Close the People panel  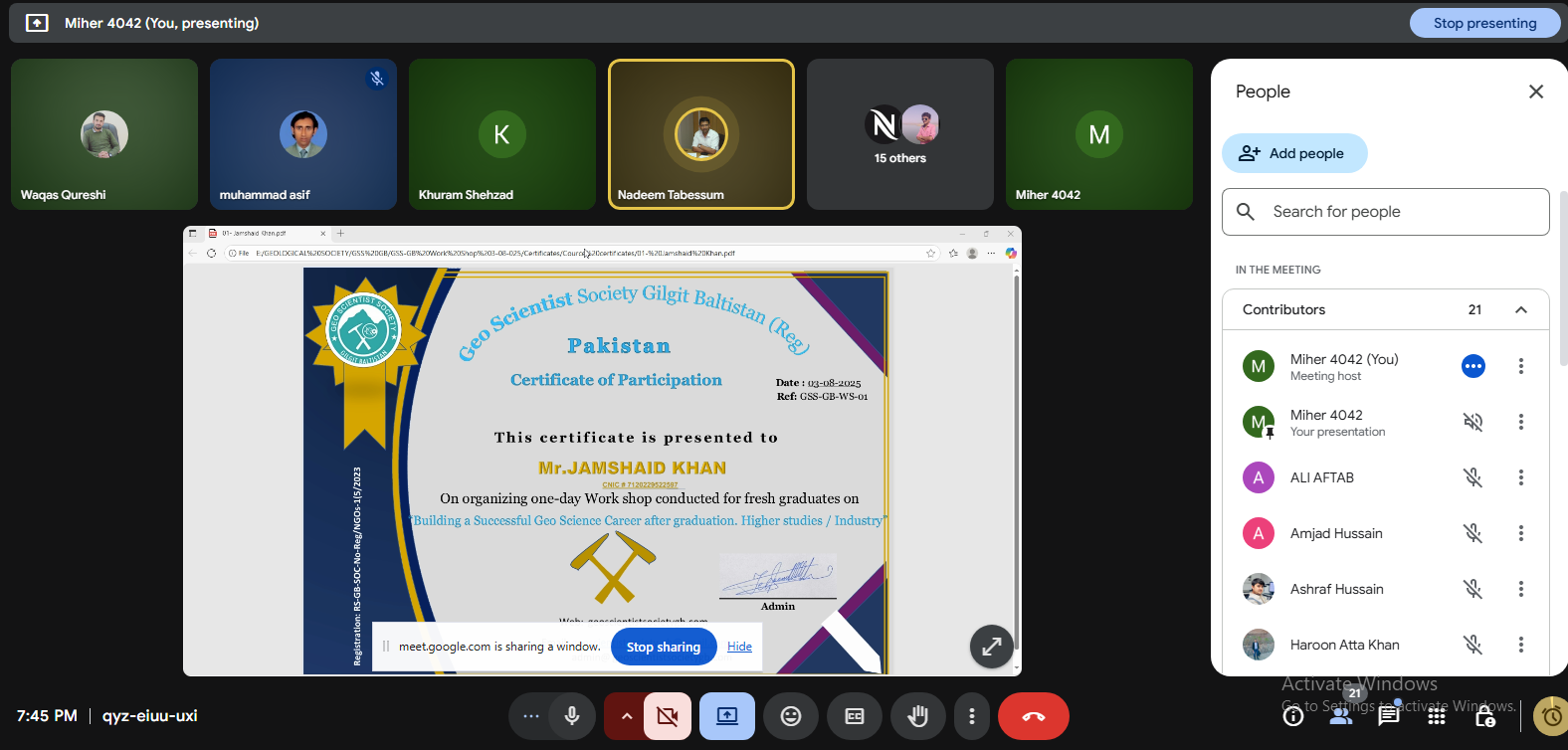1536,92
